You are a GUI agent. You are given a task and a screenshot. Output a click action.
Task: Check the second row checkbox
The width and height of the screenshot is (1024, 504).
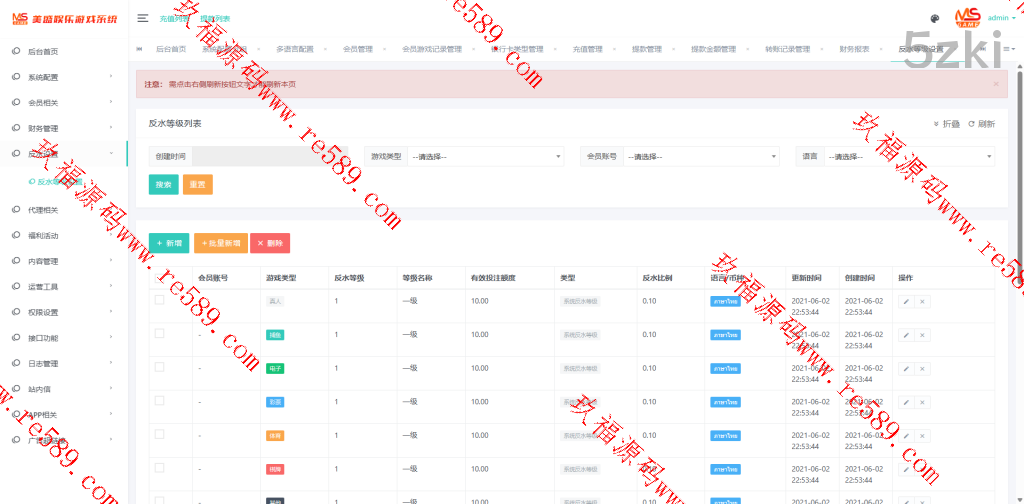point(159,334)
